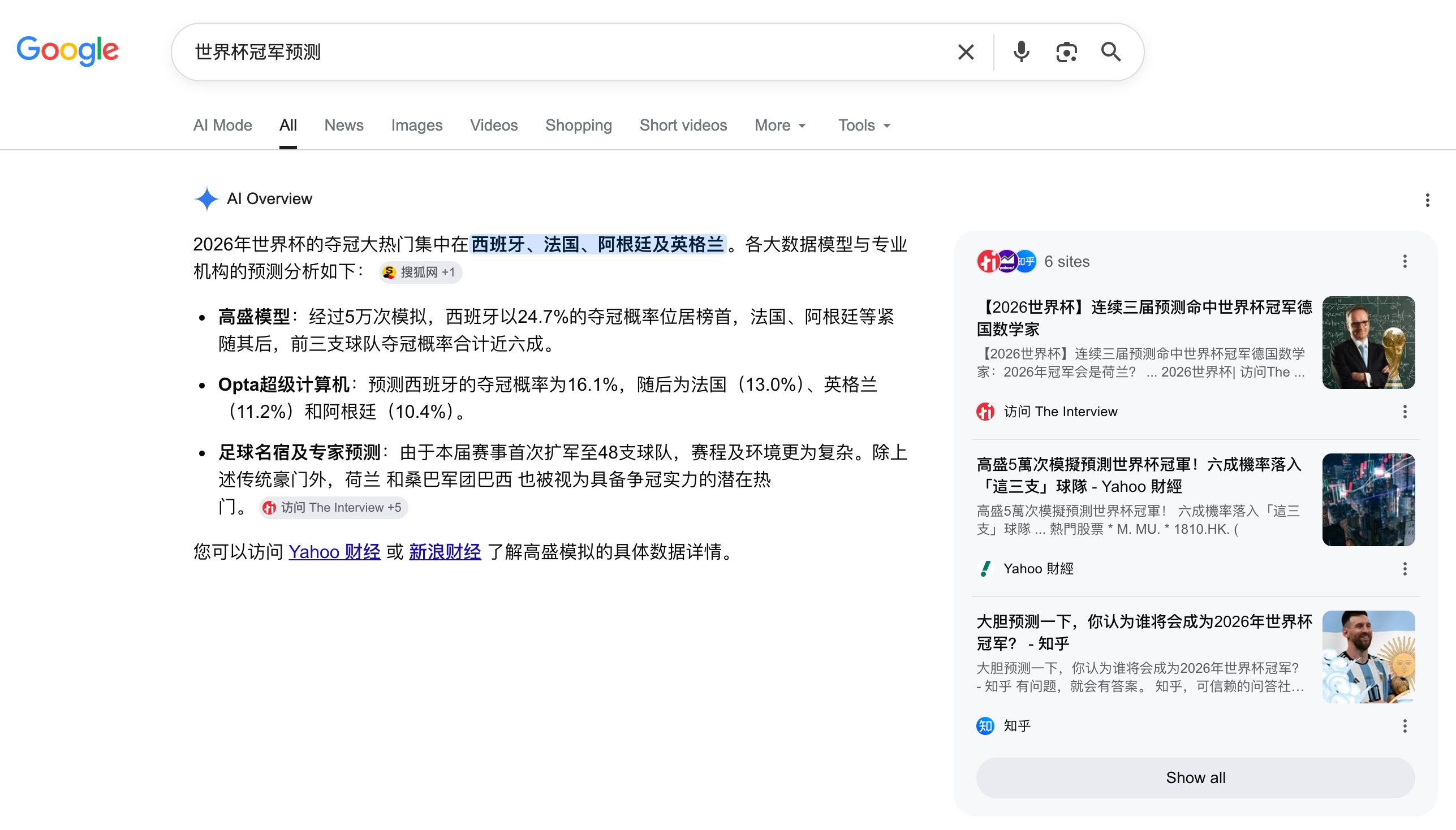1456x830 pixels.
Task: Switch to News tab
Action: point(344,126)
